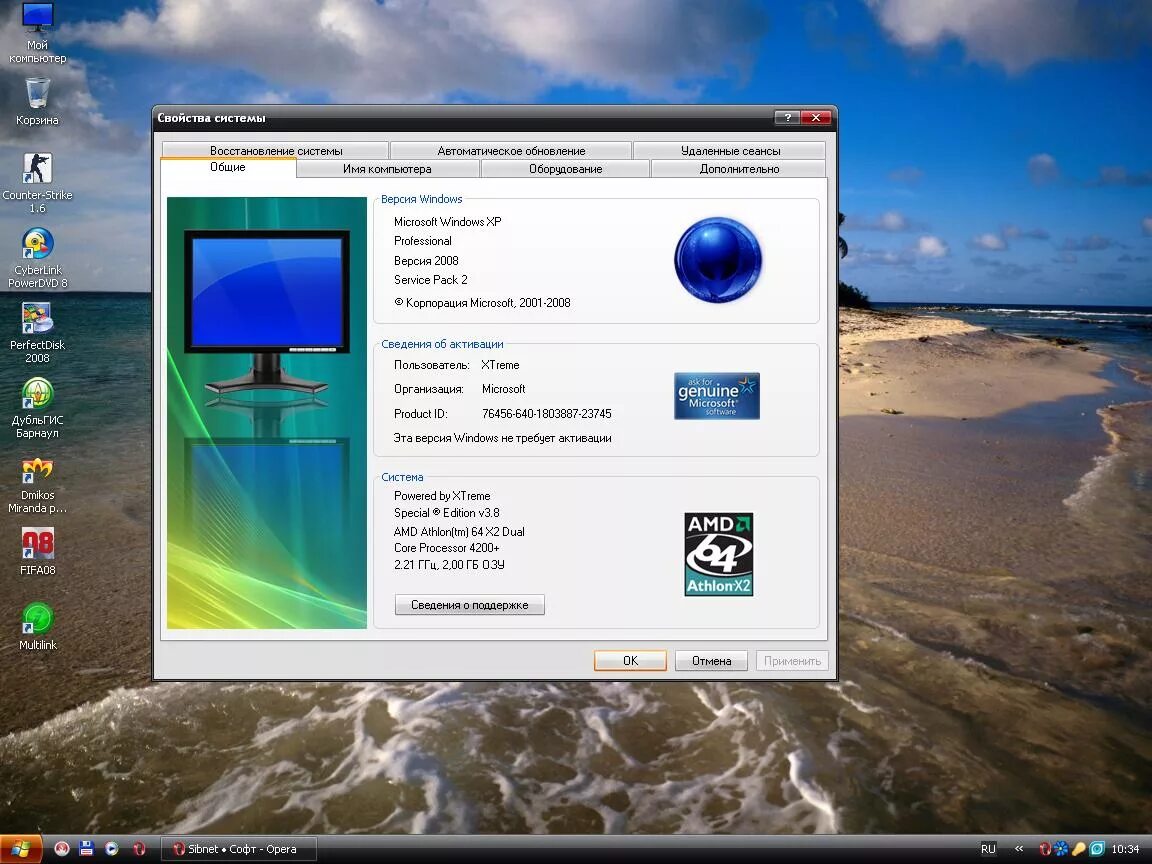Click the Powered by XTreme text
1152x864 pixels.
(442, 496)
